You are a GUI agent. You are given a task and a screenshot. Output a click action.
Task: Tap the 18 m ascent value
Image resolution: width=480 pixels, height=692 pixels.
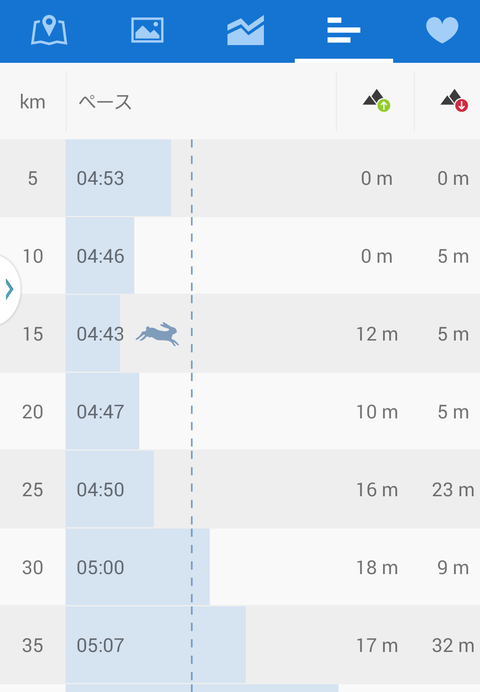(x=377, y=568)
